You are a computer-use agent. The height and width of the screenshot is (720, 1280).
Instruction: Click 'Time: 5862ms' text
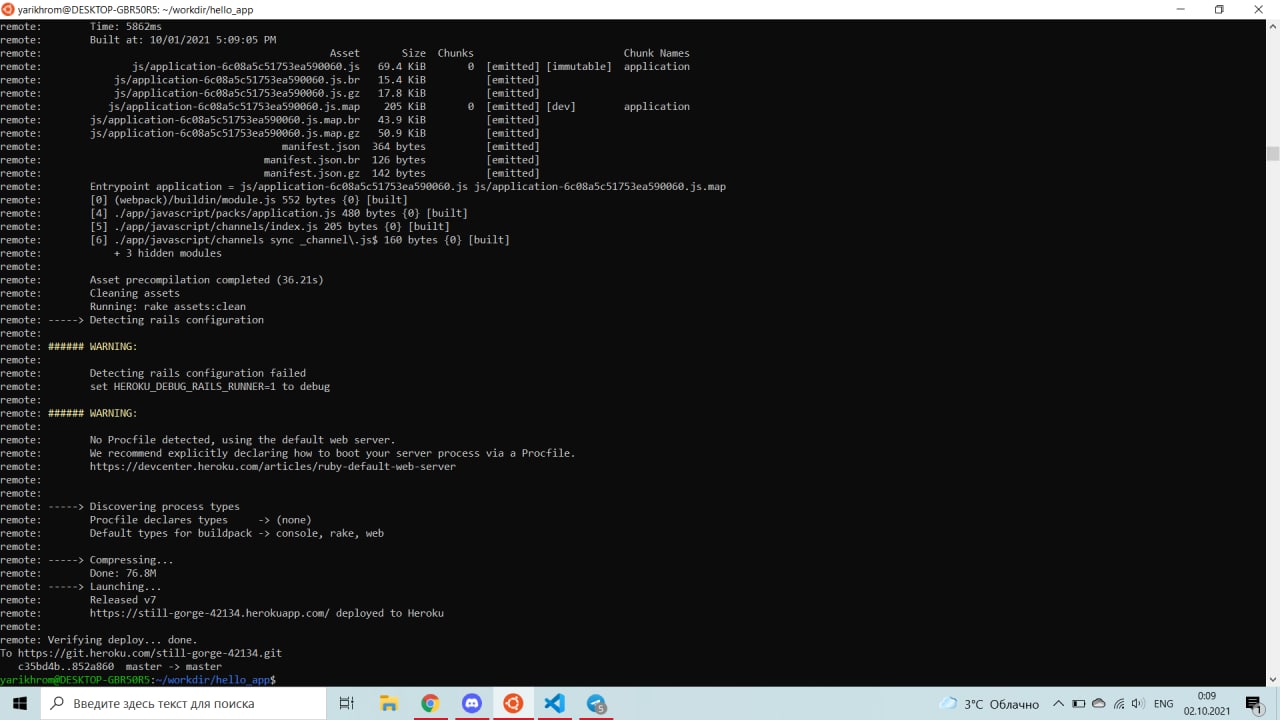(125, 26)
